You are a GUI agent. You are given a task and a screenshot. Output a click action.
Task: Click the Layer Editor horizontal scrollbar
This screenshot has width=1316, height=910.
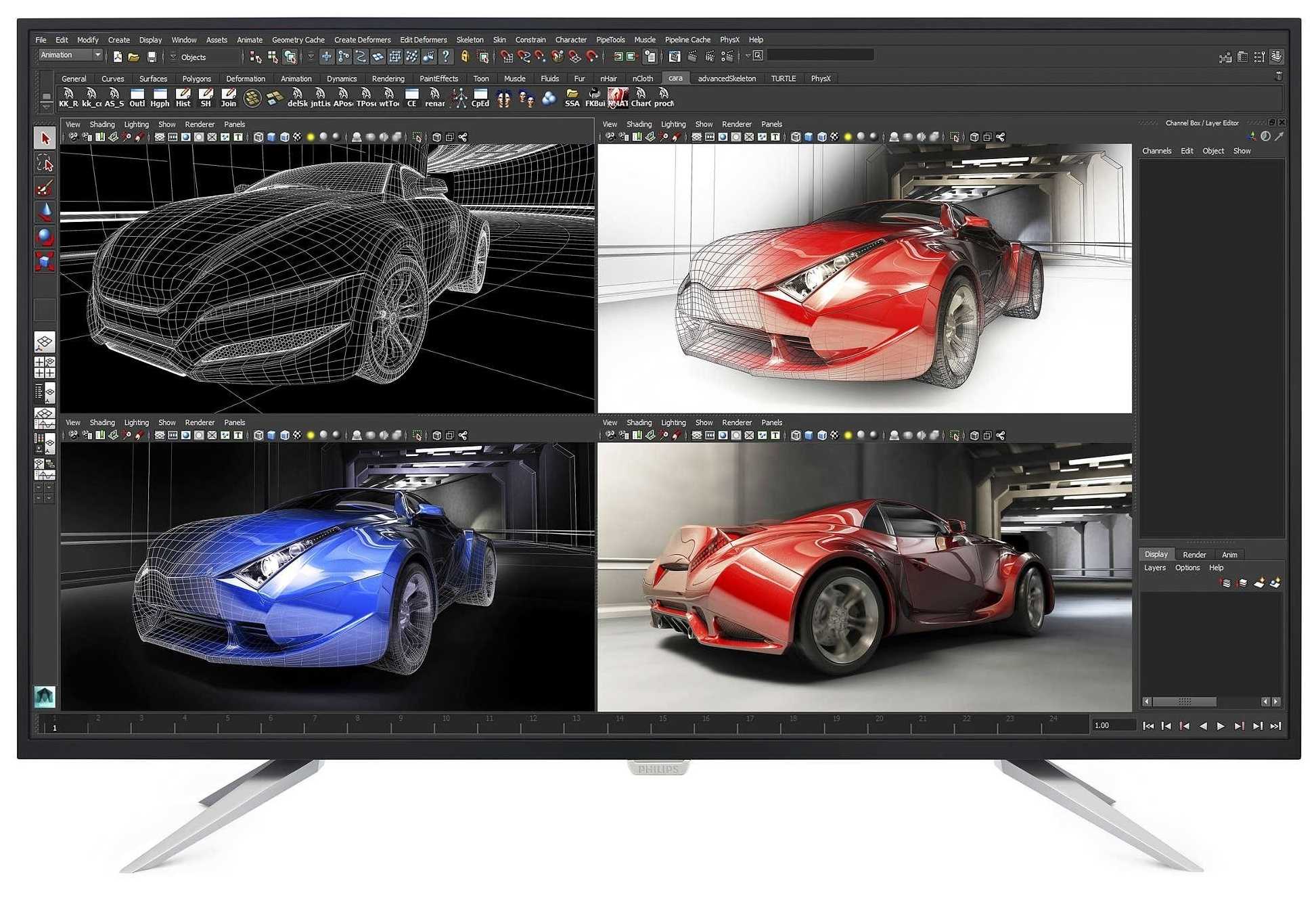coord(1185,702)
